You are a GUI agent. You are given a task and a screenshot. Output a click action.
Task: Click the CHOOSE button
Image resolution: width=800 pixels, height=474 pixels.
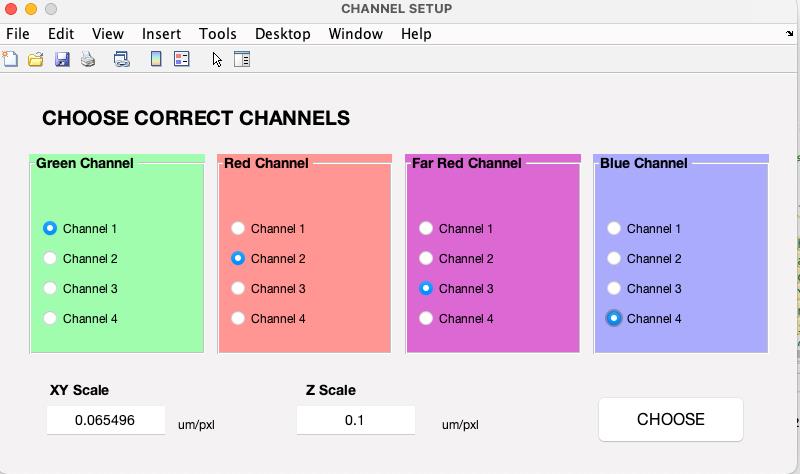(x=671, y=419)
